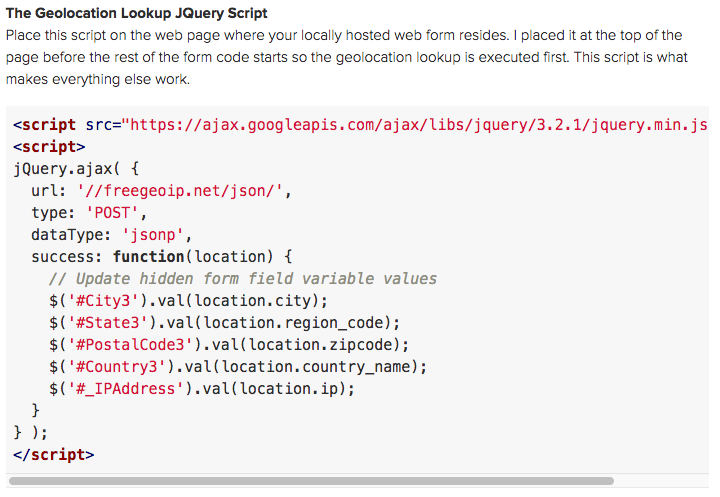
Task: Click the "} );" closing line
Action: 30,432
